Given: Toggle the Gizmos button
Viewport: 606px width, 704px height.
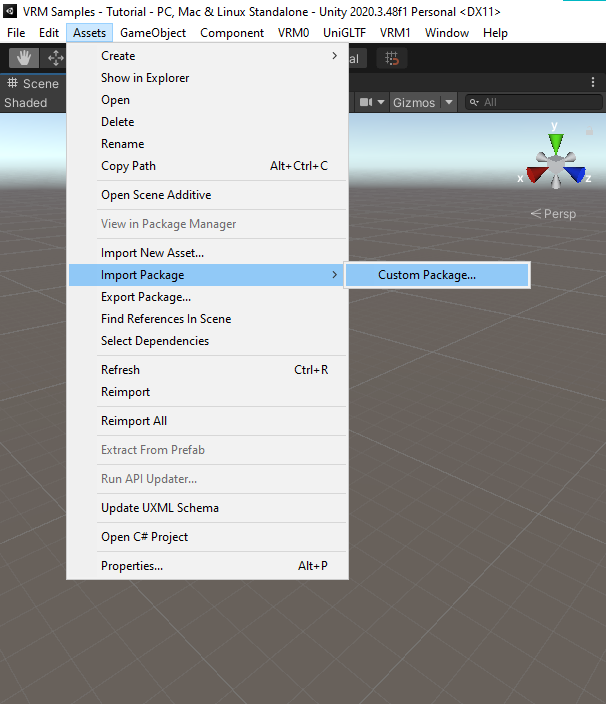Looking at the screenshot, I should 414,102.
